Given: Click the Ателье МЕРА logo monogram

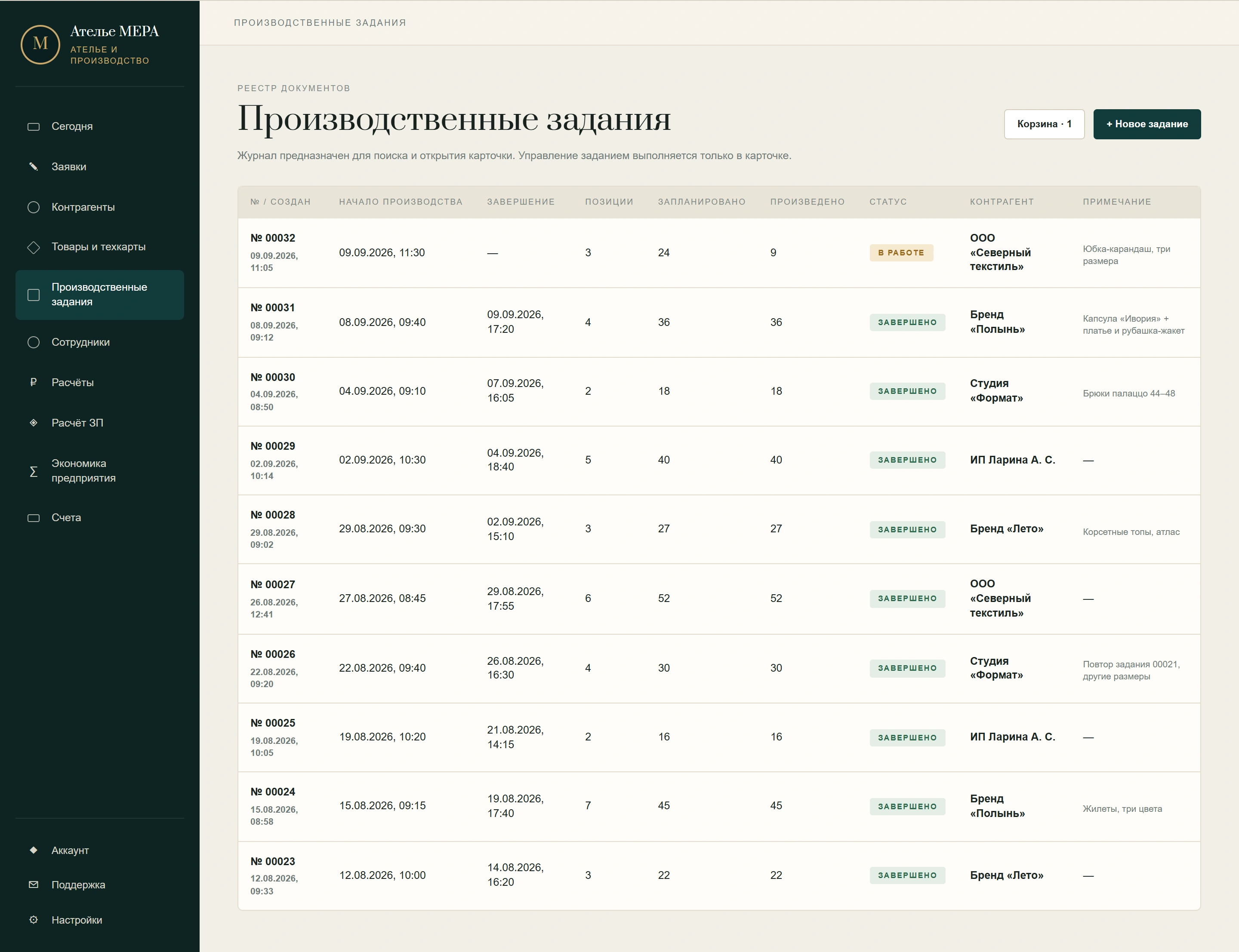Looking at the screenshot, I should [40, 44].
